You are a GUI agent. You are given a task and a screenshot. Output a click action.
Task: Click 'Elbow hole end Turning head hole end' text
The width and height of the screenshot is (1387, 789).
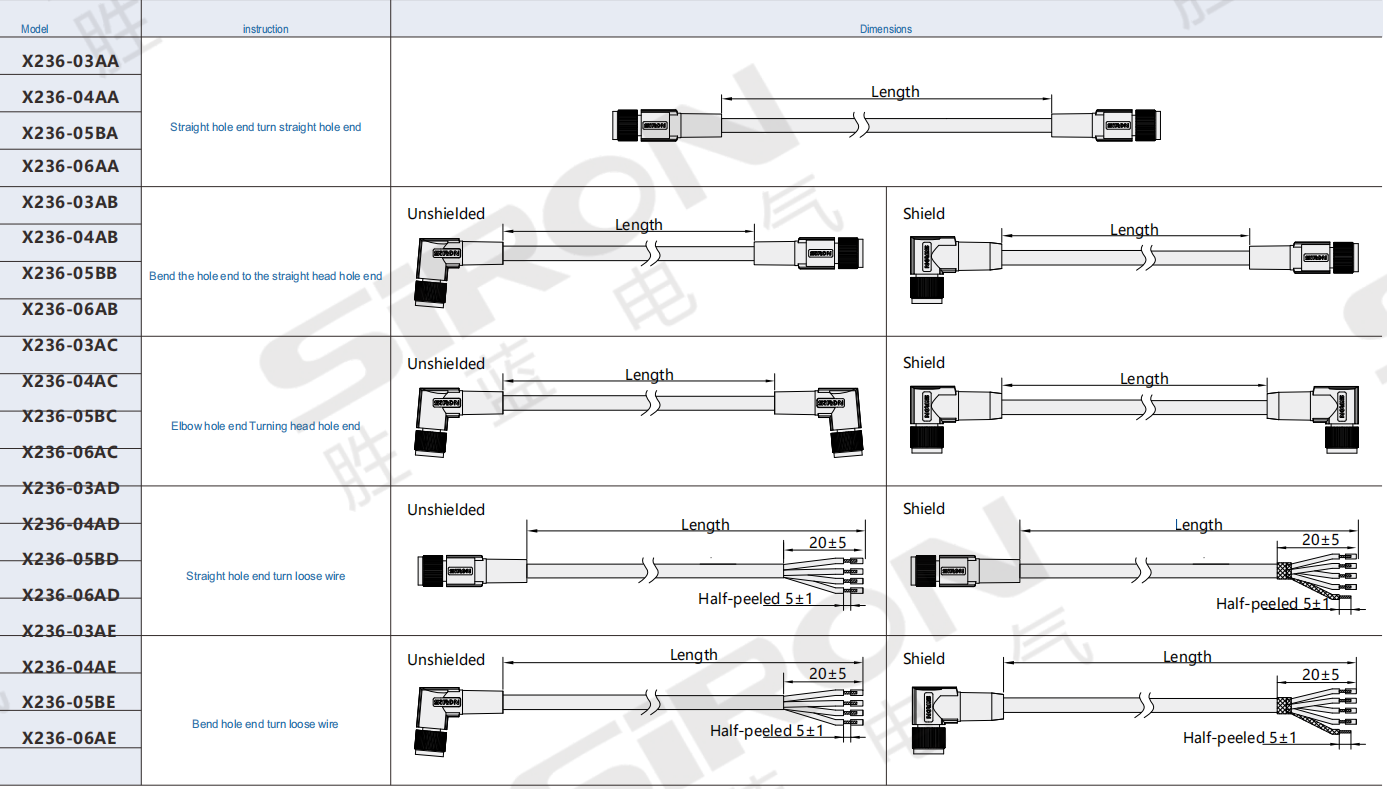(265, 426)
